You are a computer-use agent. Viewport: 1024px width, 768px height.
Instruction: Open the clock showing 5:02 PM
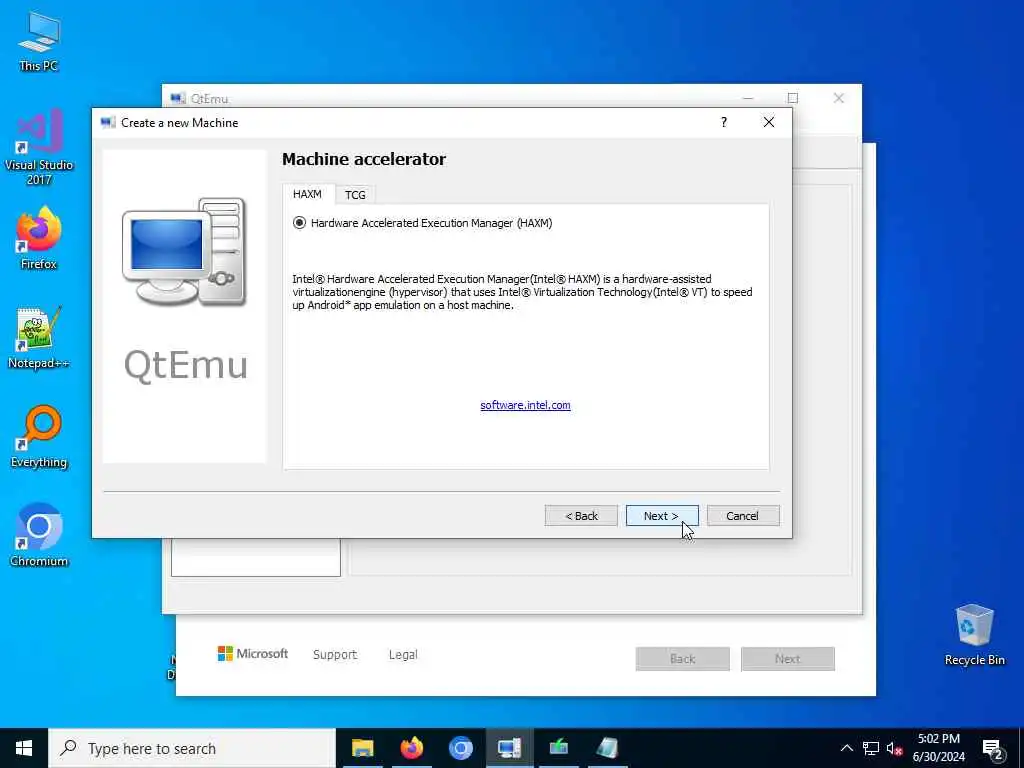pyautogui.click(x=938, y=748)
